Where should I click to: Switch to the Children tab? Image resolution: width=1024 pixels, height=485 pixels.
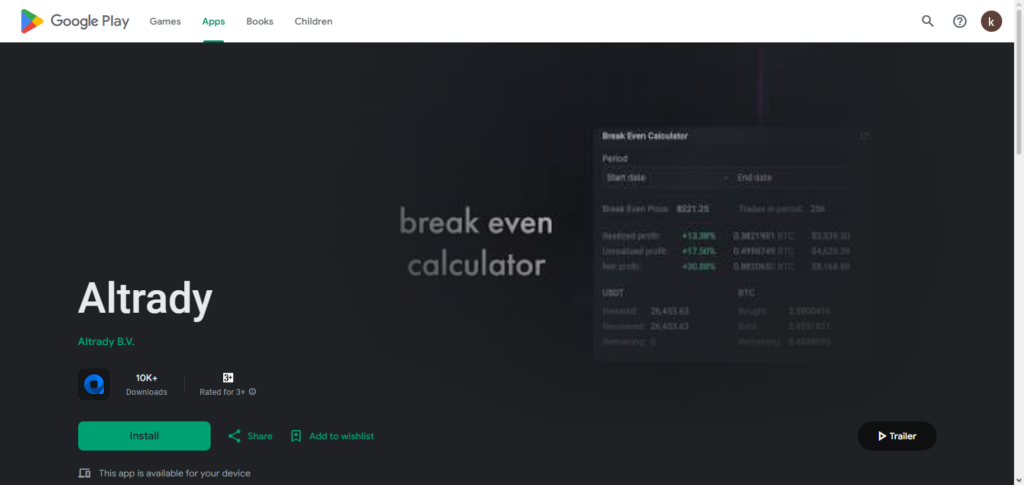[313, 21]
